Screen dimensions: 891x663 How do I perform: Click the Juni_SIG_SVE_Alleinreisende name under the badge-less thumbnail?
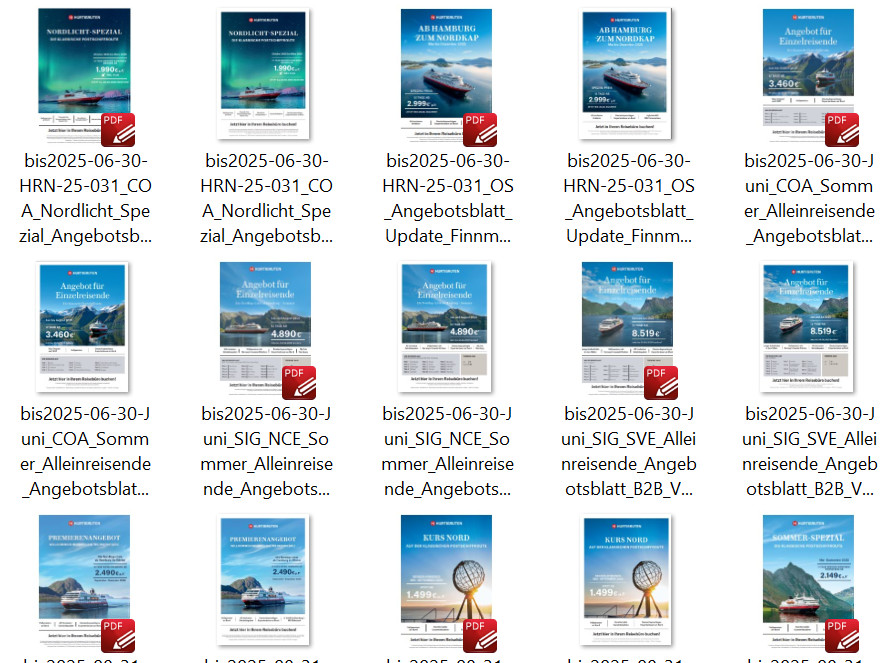810,451
